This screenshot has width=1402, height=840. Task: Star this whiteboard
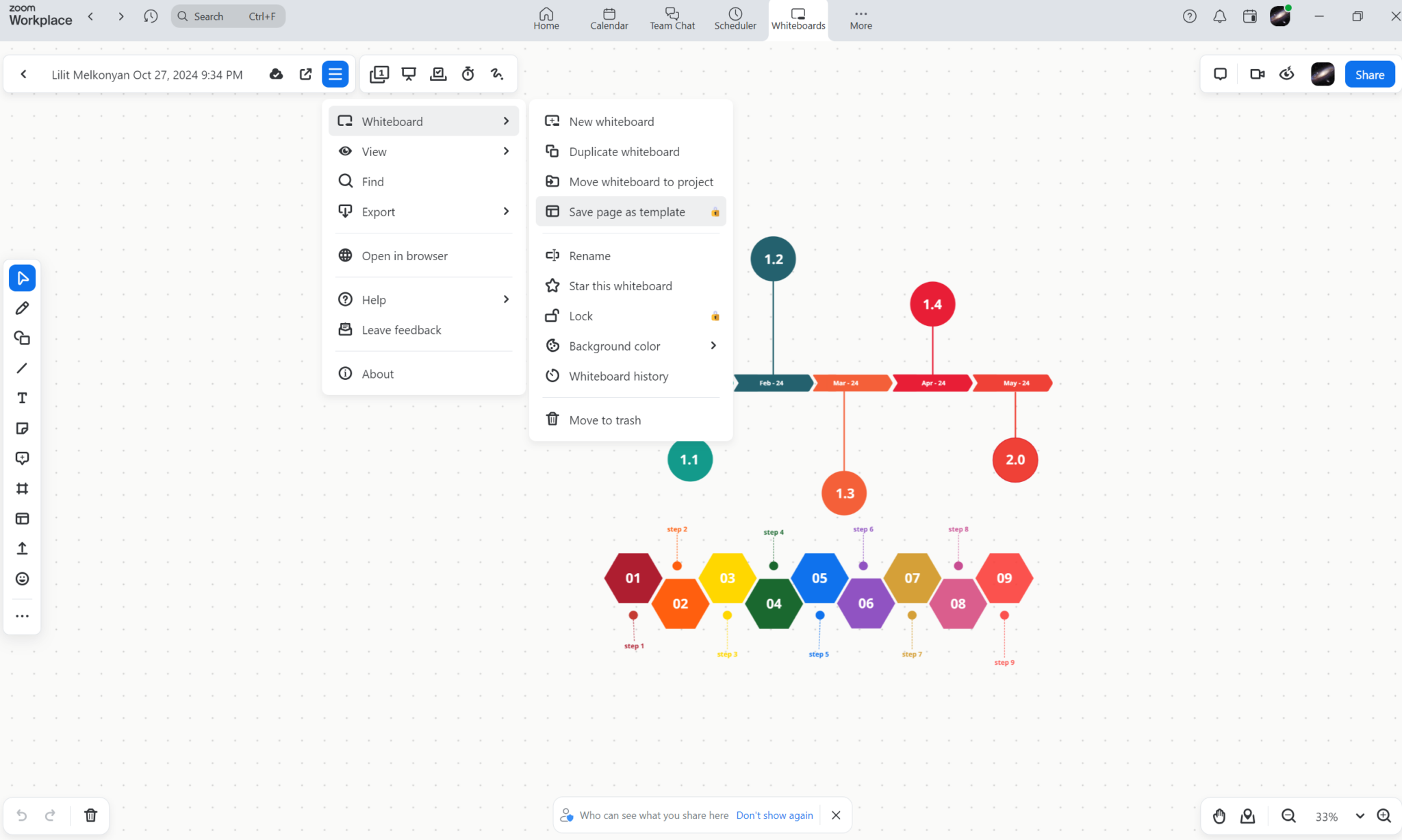click(620, 285)
